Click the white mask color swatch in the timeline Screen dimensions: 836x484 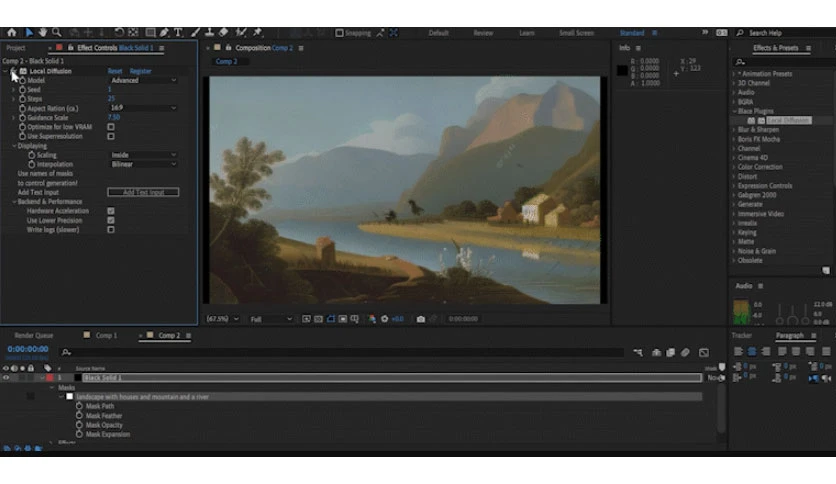[x=69, y=397]
